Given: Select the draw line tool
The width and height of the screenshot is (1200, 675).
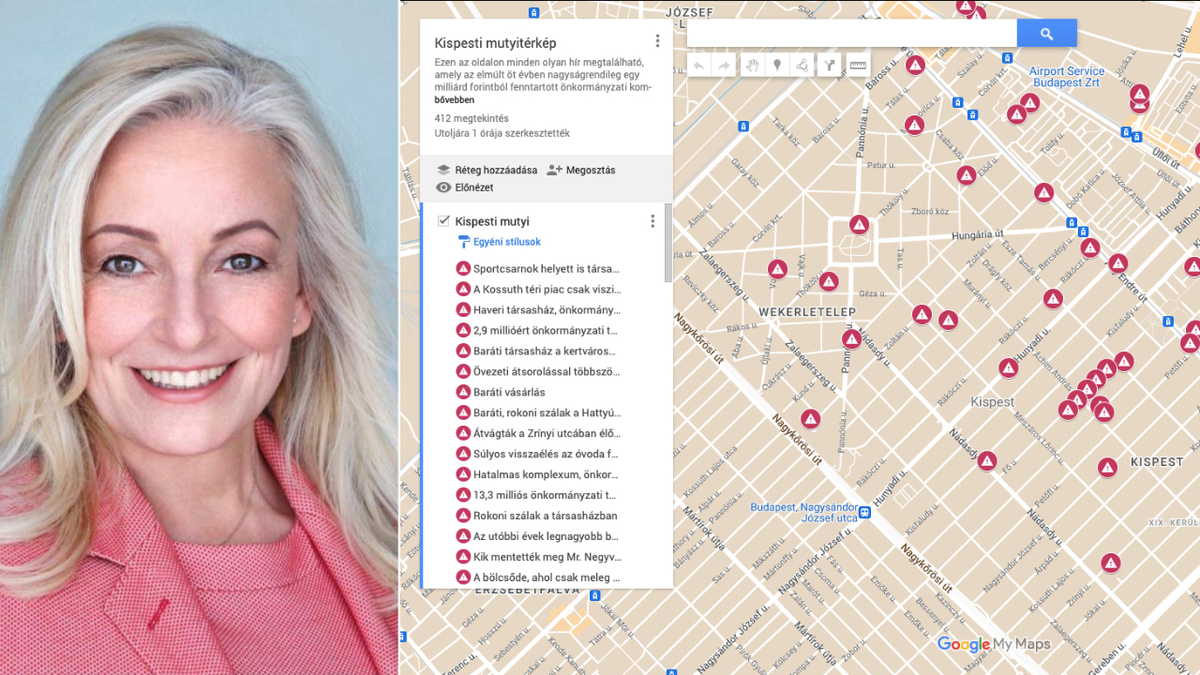Looking at the screenshot, I should click(803, 65).
